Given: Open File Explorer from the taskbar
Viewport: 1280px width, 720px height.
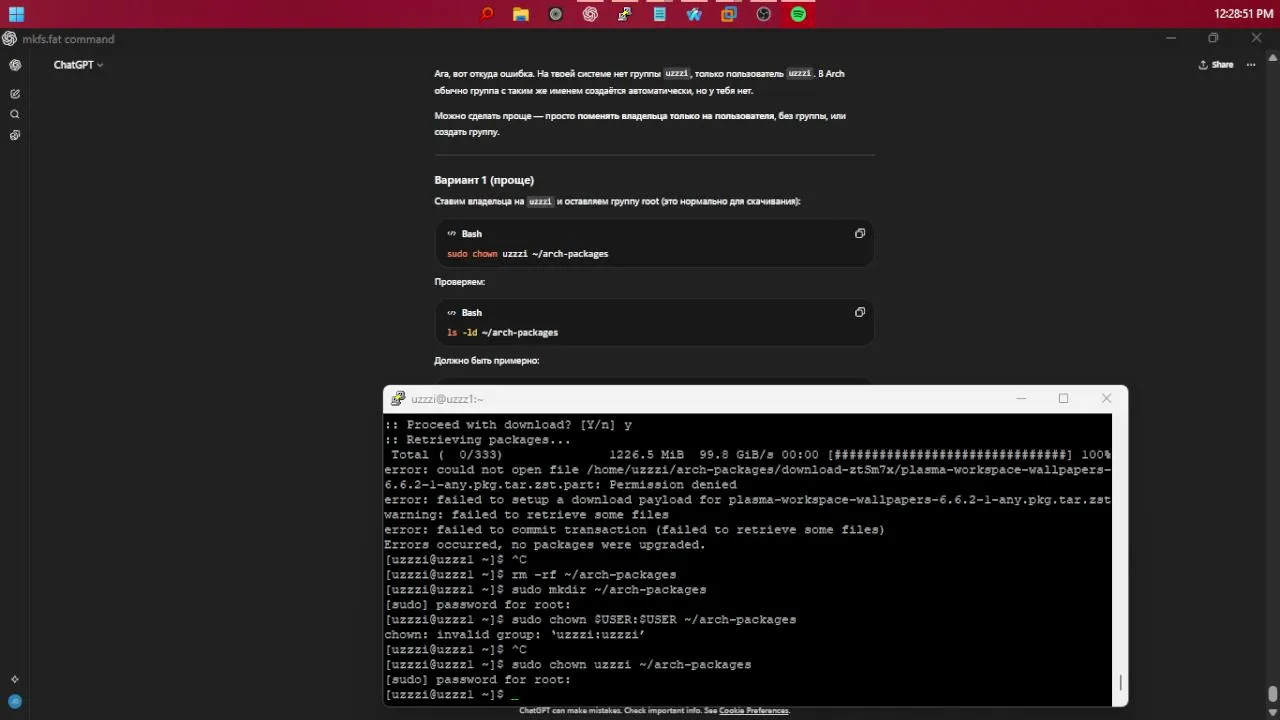Looking at the screenshot, I should coord(521,14).
